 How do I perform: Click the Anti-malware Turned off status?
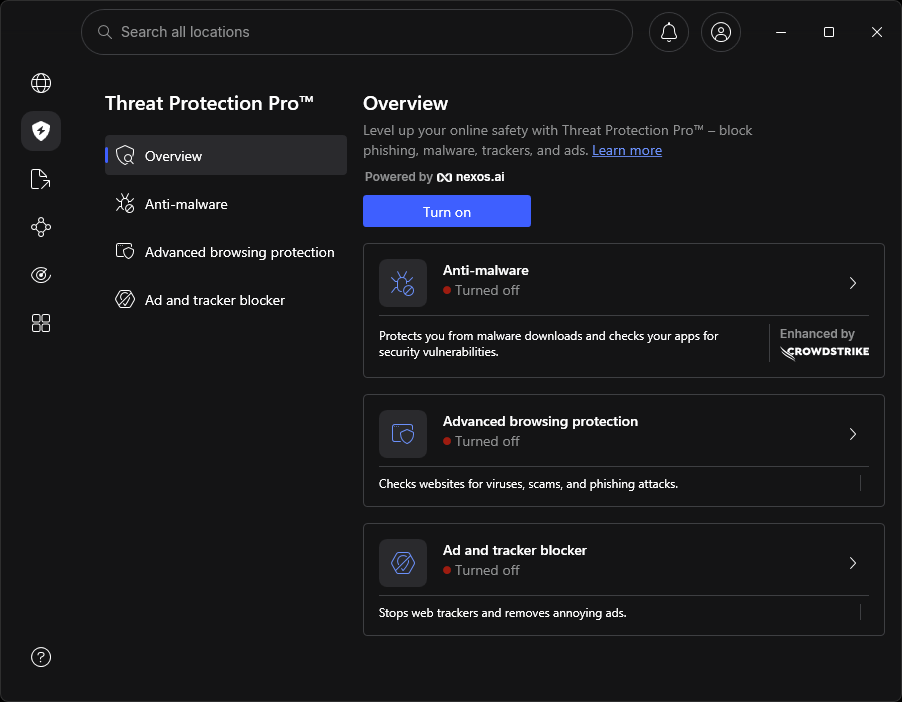[481, 290]
